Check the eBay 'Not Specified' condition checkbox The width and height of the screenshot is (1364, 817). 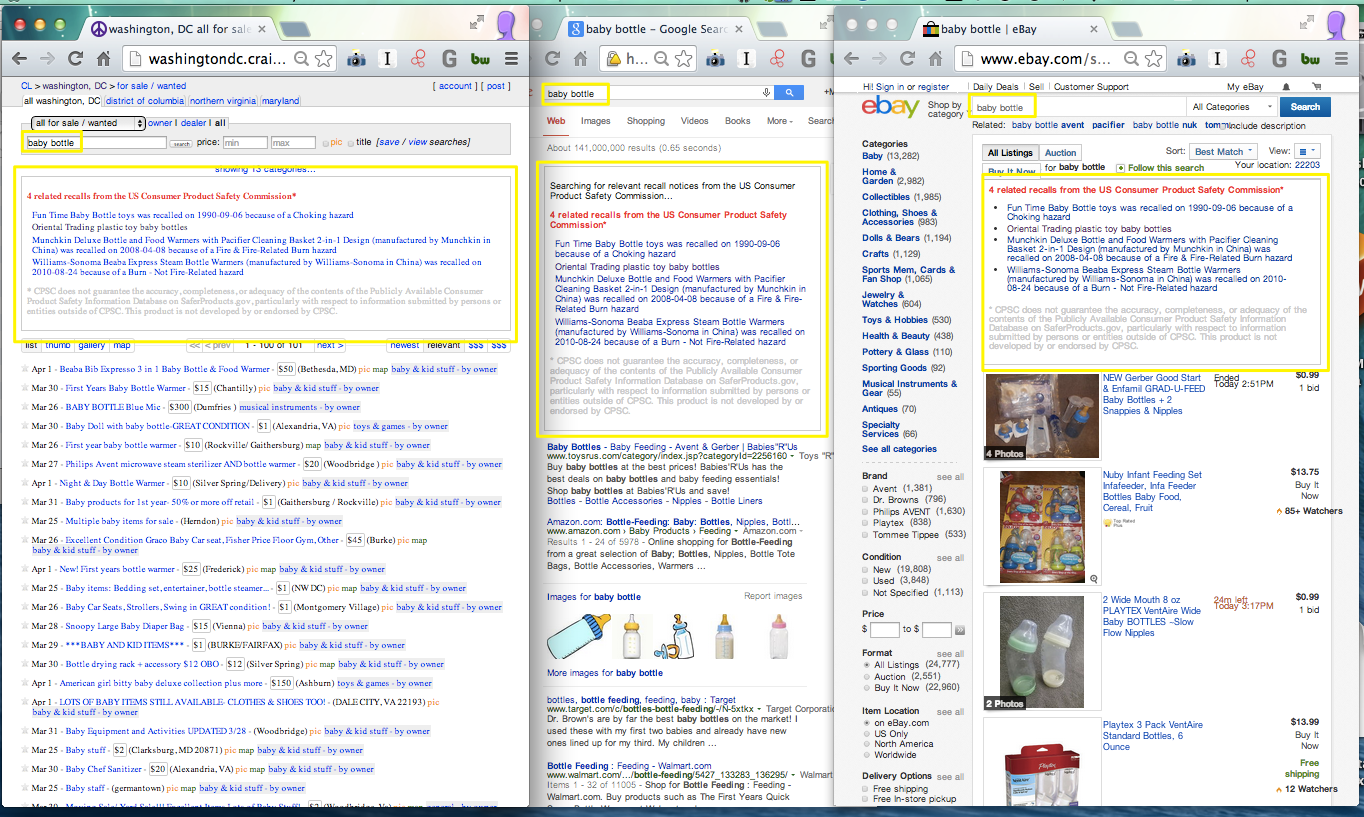pyautogui.click(x=866, y=593)
